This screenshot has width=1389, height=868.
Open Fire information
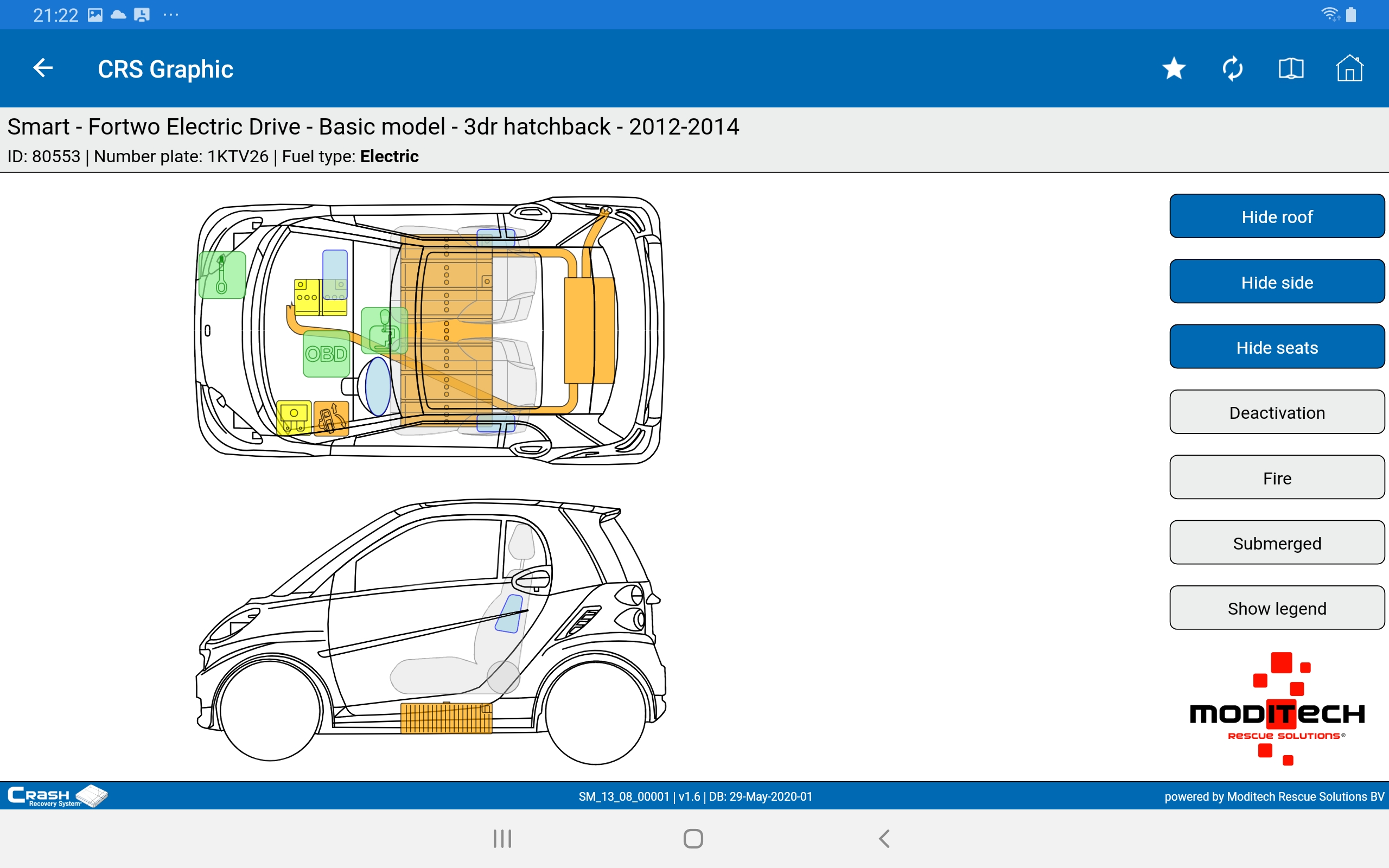tap(1277, 477)
